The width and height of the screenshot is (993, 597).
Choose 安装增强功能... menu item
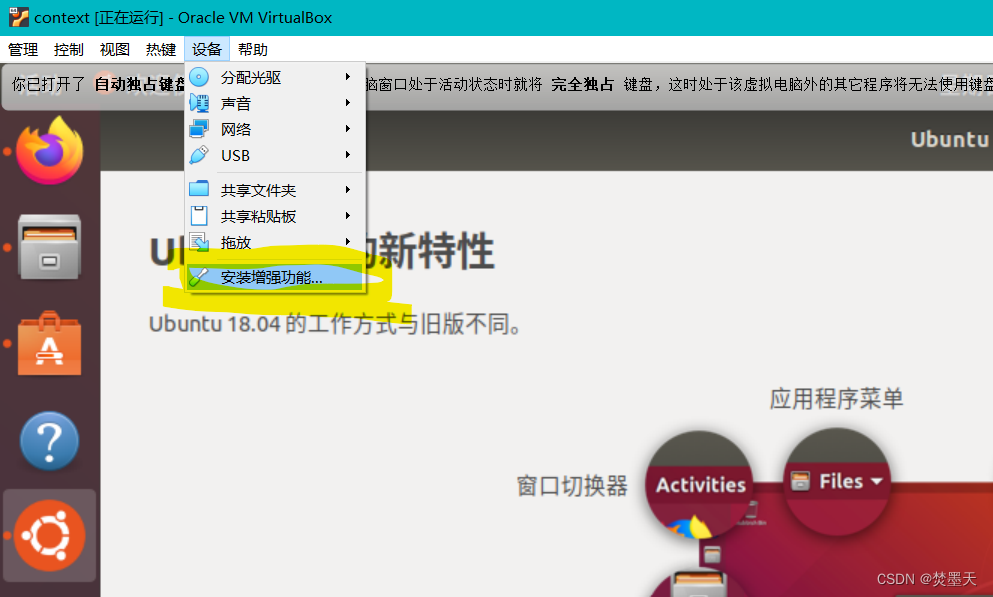275,277
